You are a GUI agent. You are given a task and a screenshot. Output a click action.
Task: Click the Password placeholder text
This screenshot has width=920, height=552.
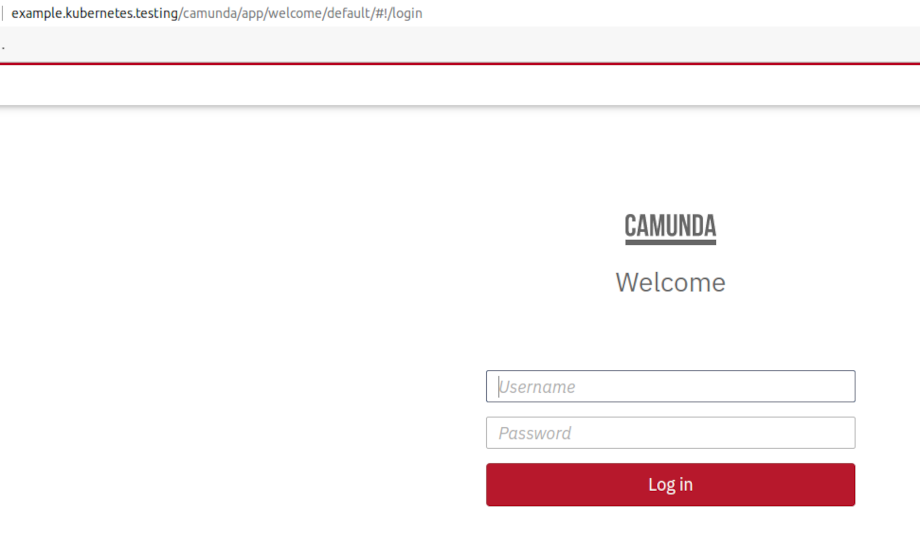tap(535, 433)
